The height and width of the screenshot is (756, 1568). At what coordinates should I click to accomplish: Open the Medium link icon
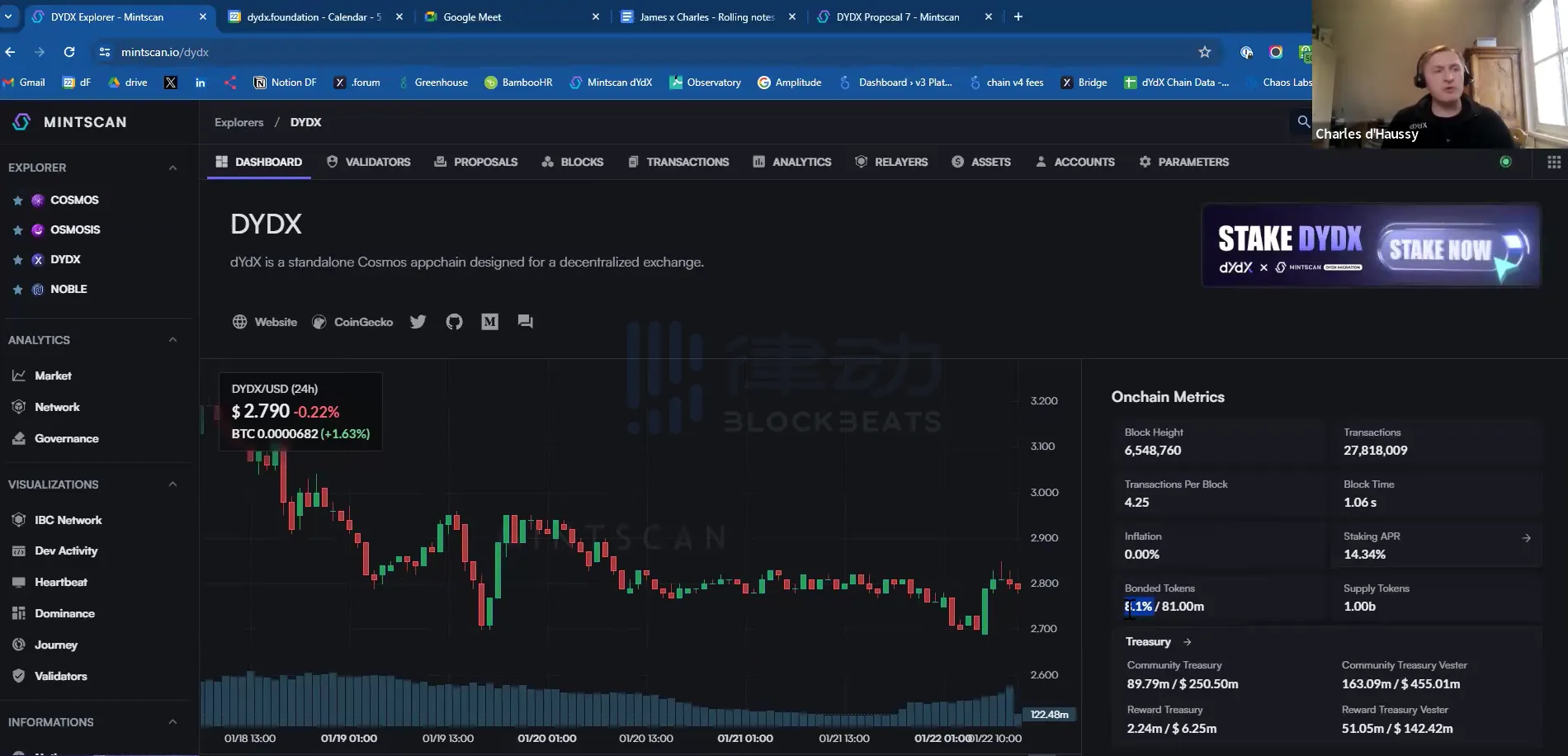(489, 322)
